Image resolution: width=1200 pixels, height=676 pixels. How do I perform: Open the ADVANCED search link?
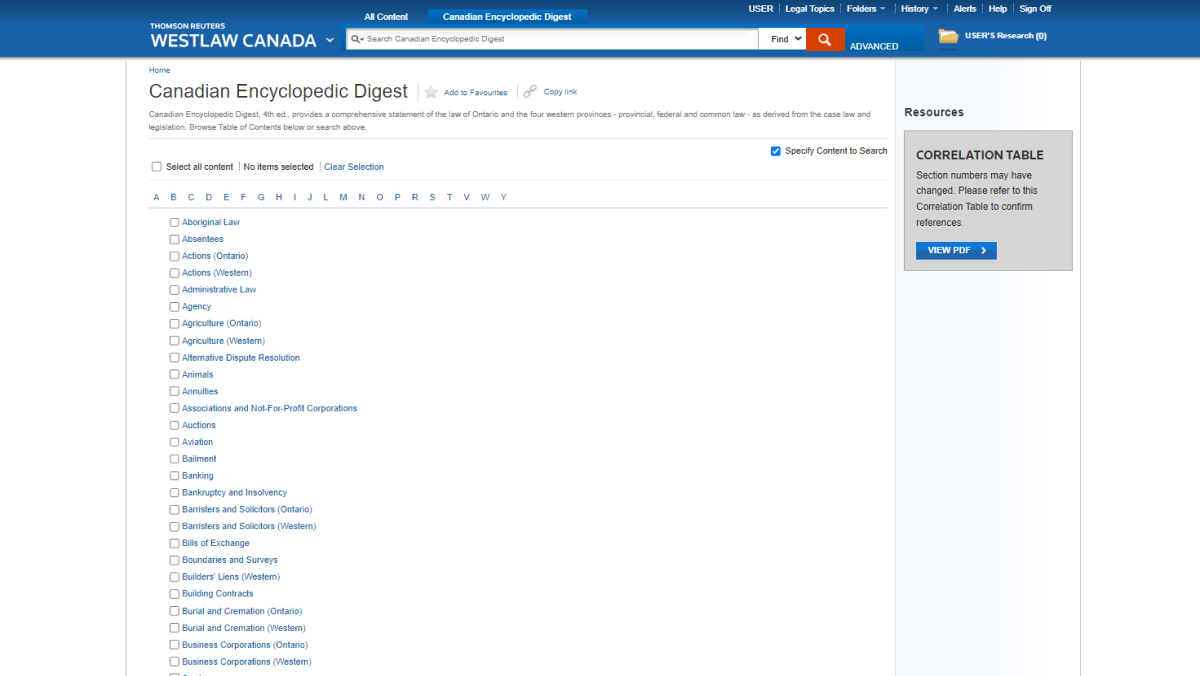(874, 46)
